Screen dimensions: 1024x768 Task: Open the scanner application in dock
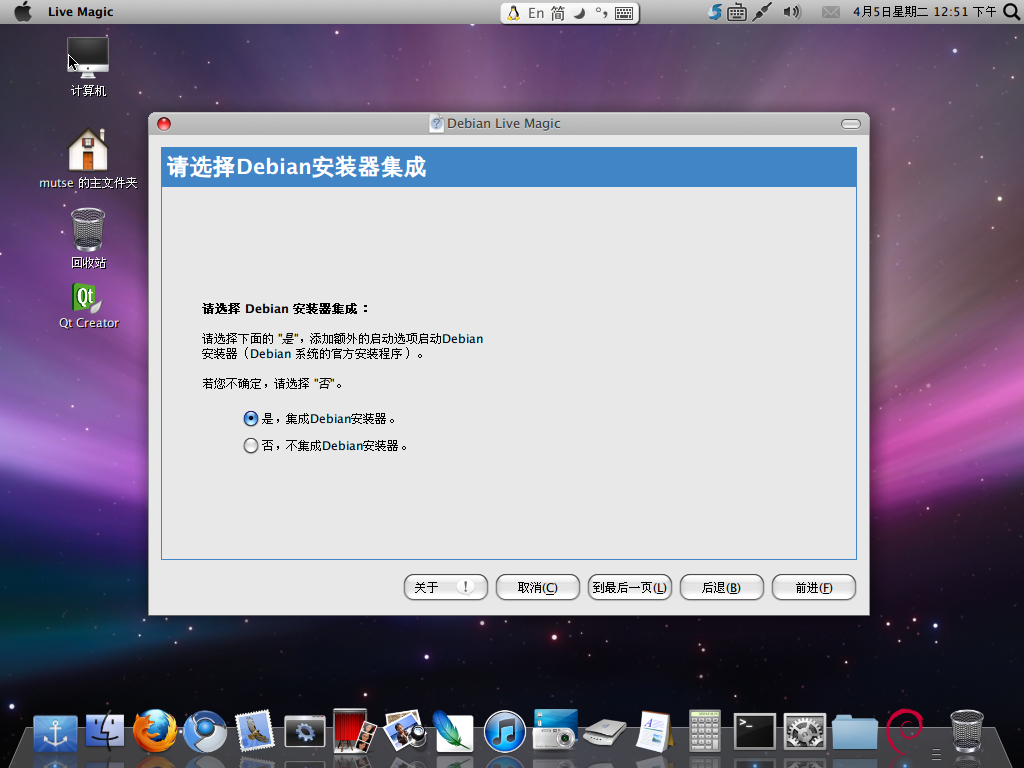(605, 733)
